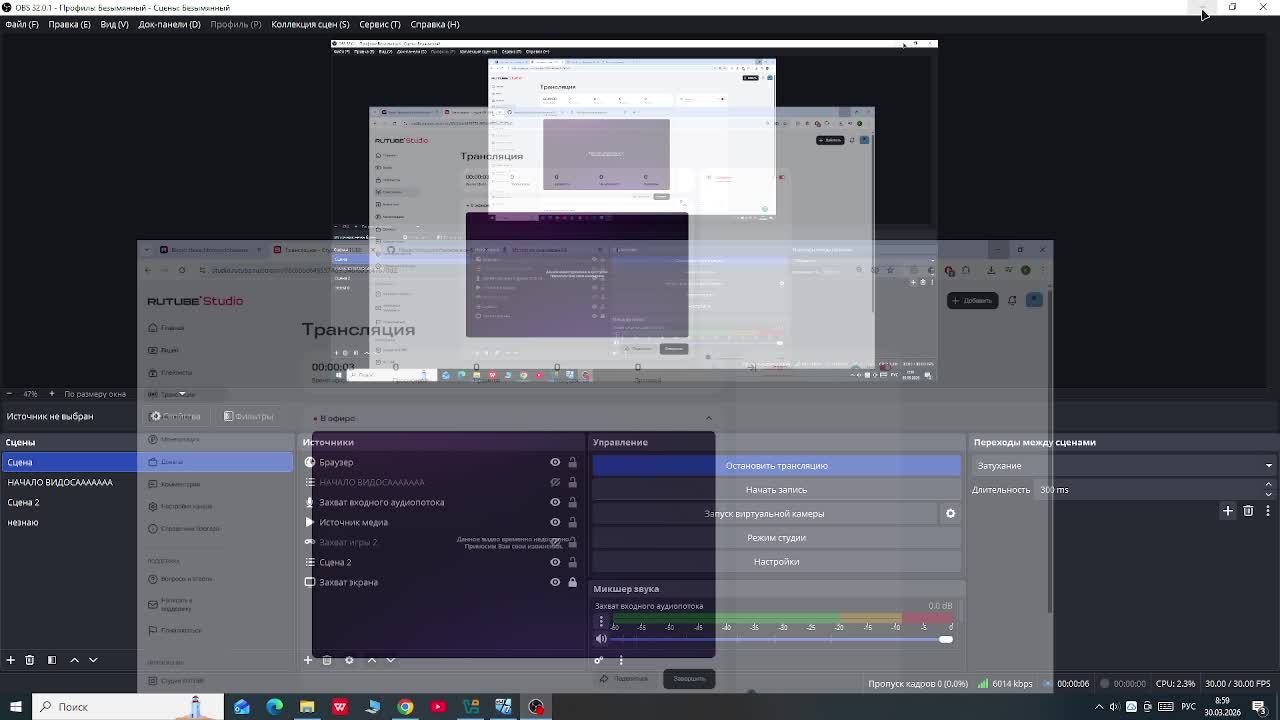The width and height of the screenshot is (1280, 720).
Task: Open audio mixer three-dot menu
Action: click(x=621, y=660)
